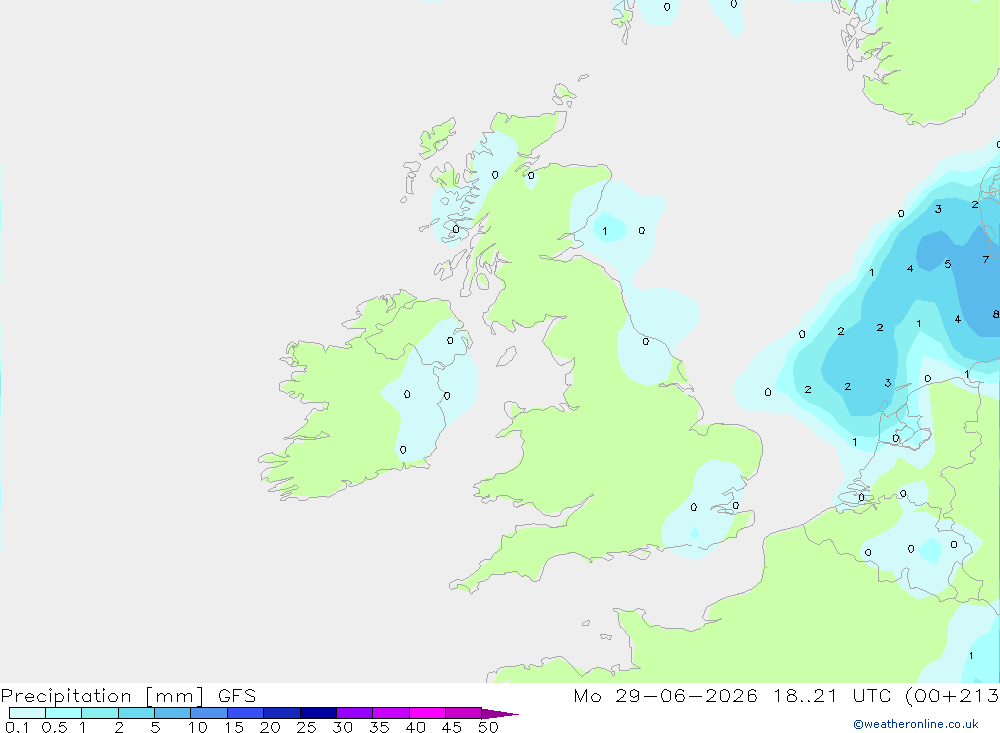The image size is (1000, 733).
Task: Click the '50' legend scale label
Action: [488, 727]
